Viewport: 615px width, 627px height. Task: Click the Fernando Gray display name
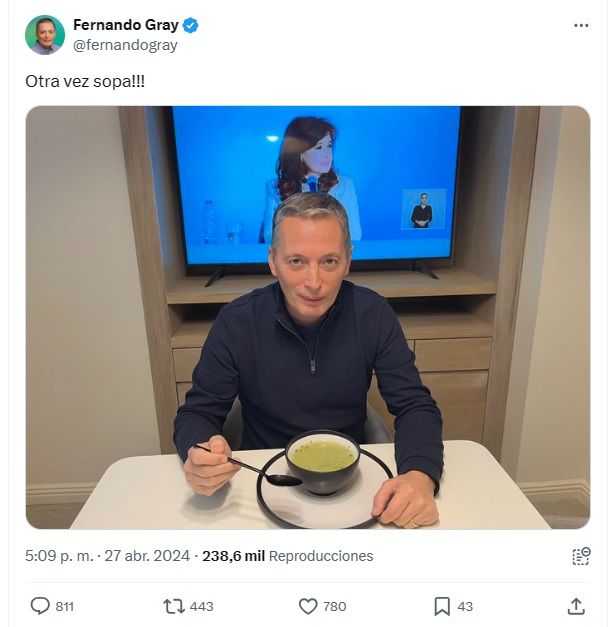coord(126,25)
